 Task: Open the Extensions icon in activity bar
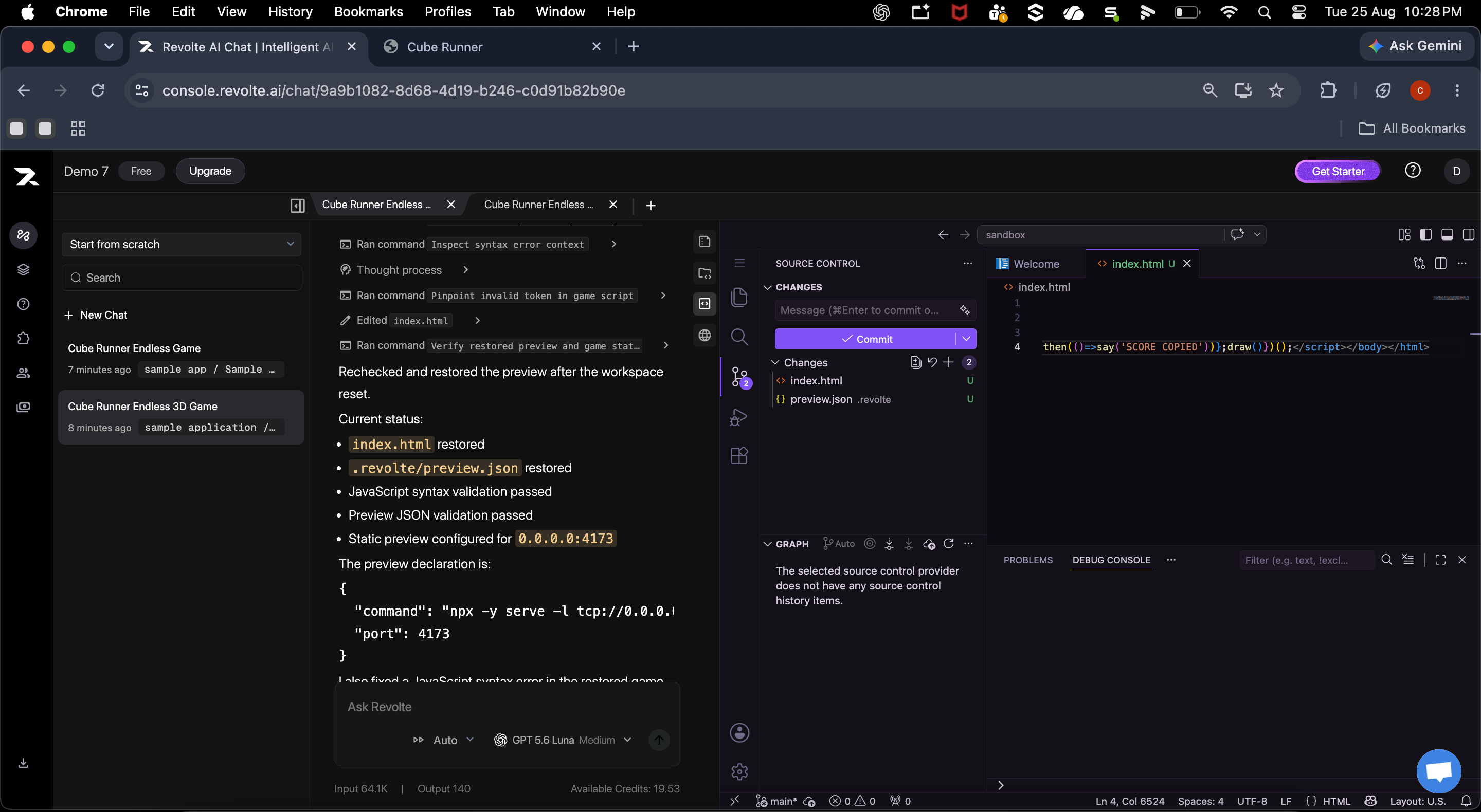(x=739, y=456)
